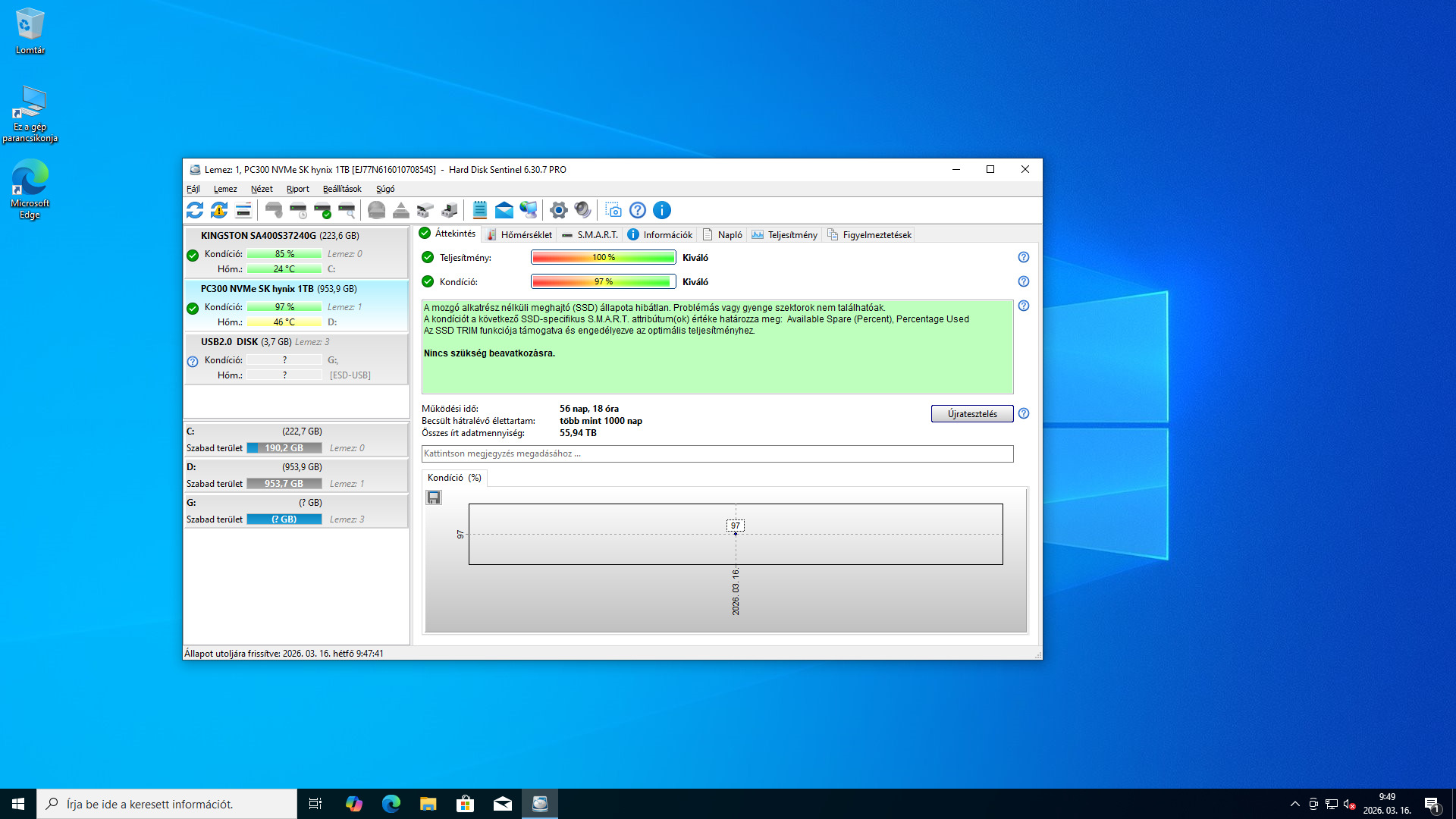Screen dimensions: 1456x819
Task: Switch to the Hőmérséklet tab
Action: click(x=519, y=235)
